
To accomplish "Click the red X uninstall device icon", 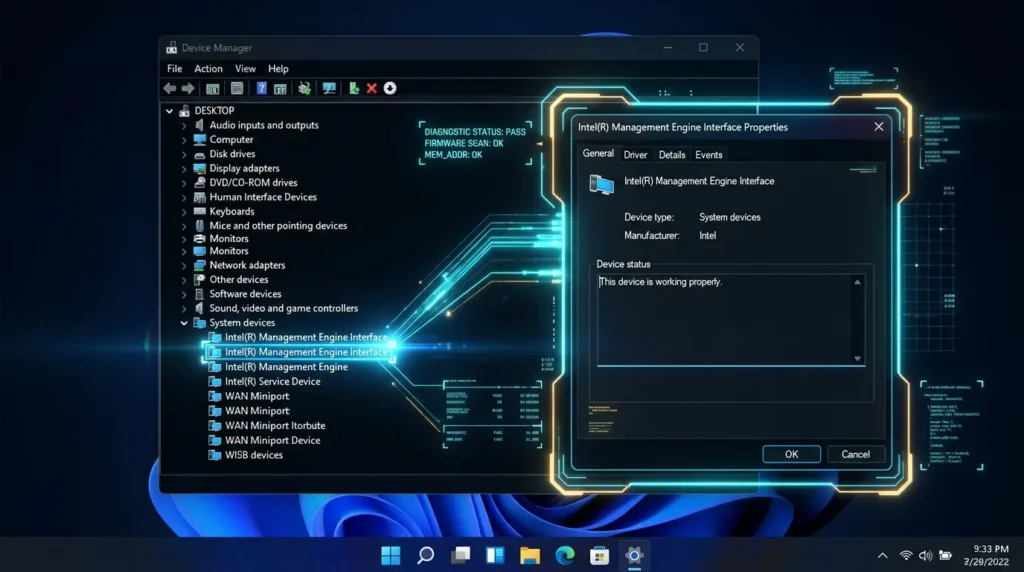I will tap(372, 88).
